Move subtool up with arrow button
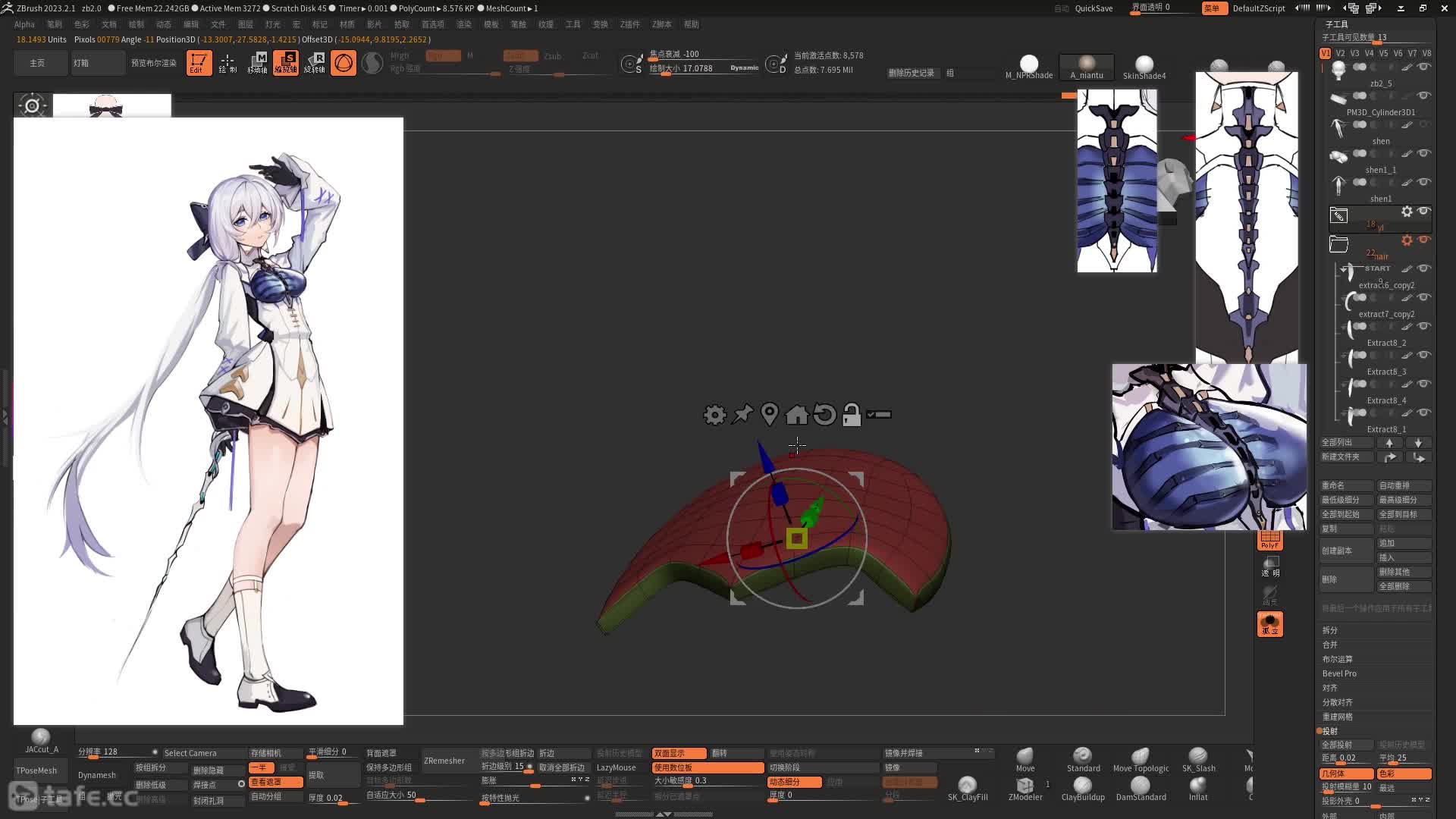The height and width of the screenshot is (819, 1456). (1389, 442)
